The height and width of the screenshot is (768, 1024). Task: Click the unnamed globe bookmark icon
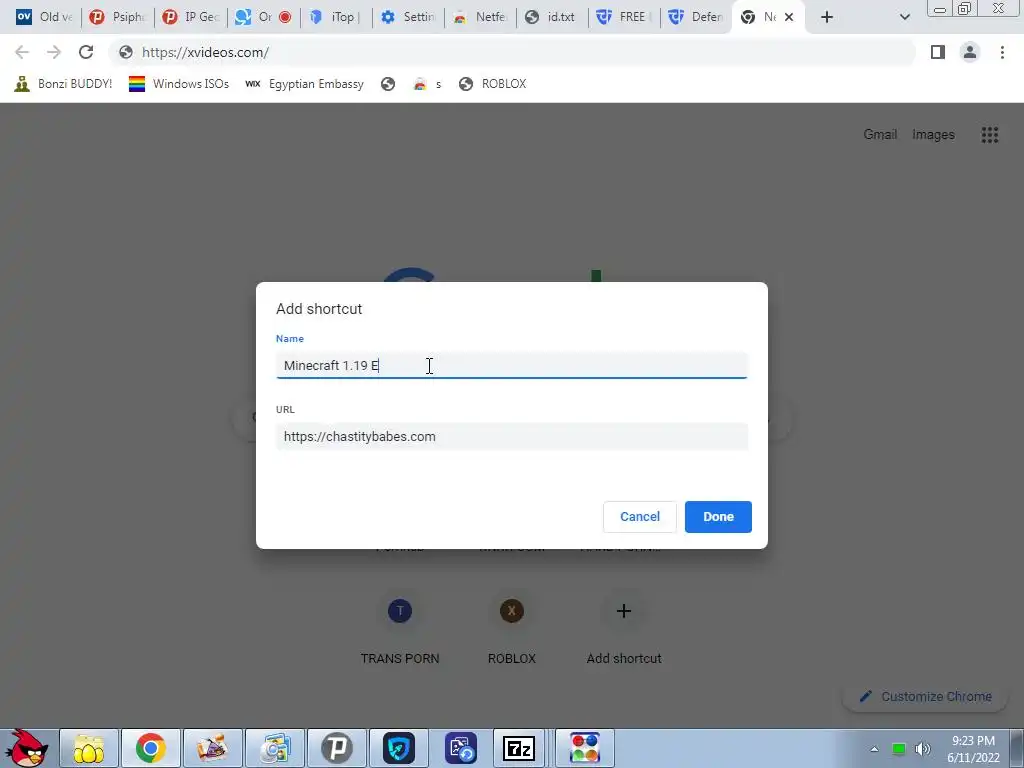point(388,84)
